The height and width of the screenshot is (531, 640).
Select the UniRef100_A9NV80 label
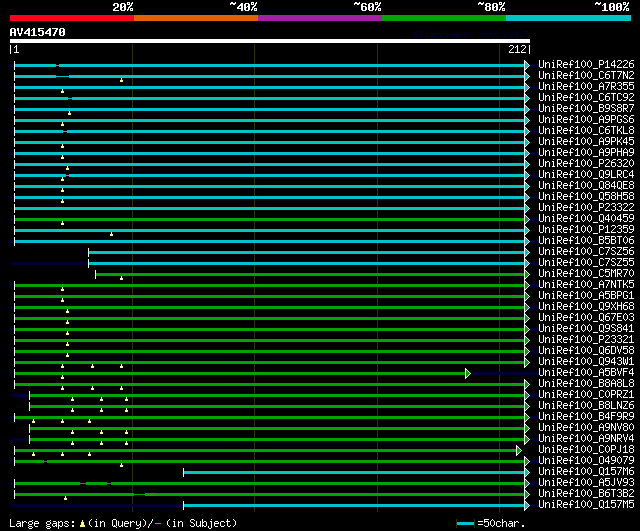[586, 428]
